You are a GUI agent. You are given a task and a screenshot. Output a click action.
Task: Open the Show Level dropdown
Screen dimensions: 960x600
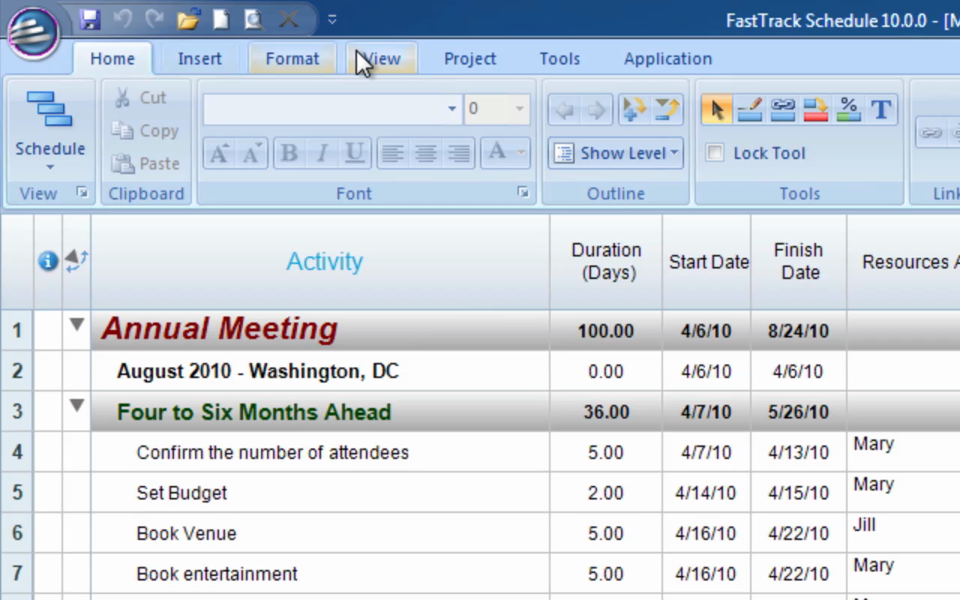point(616,153)
